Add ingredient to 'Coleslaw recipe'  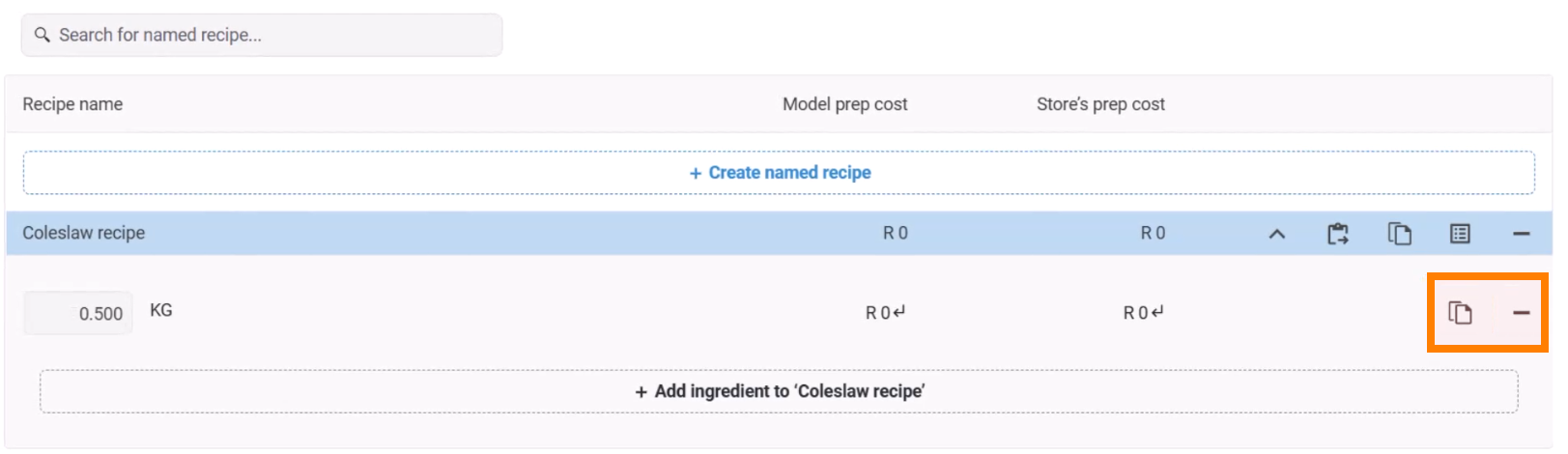(x=779, y=391)
